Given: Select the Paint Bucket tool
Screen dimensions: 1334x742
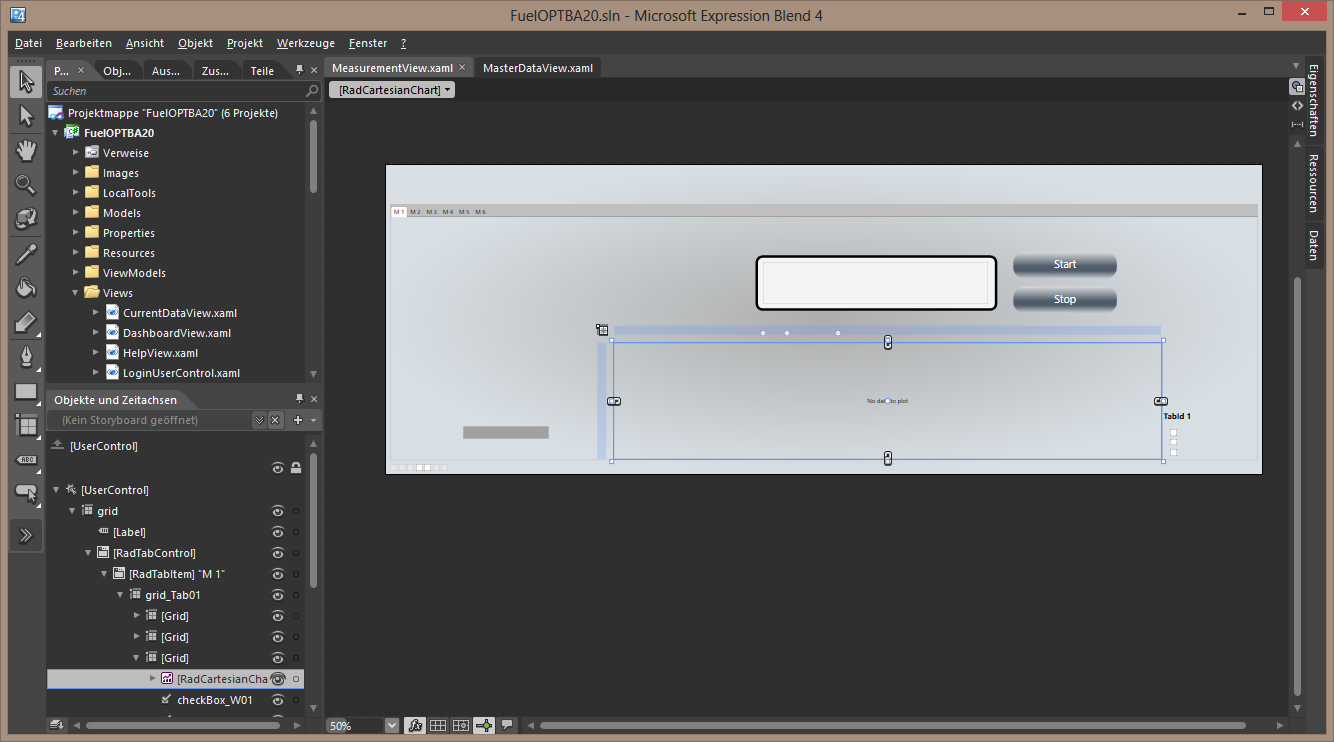Looking at the screenshot, I should pos(26,288).
